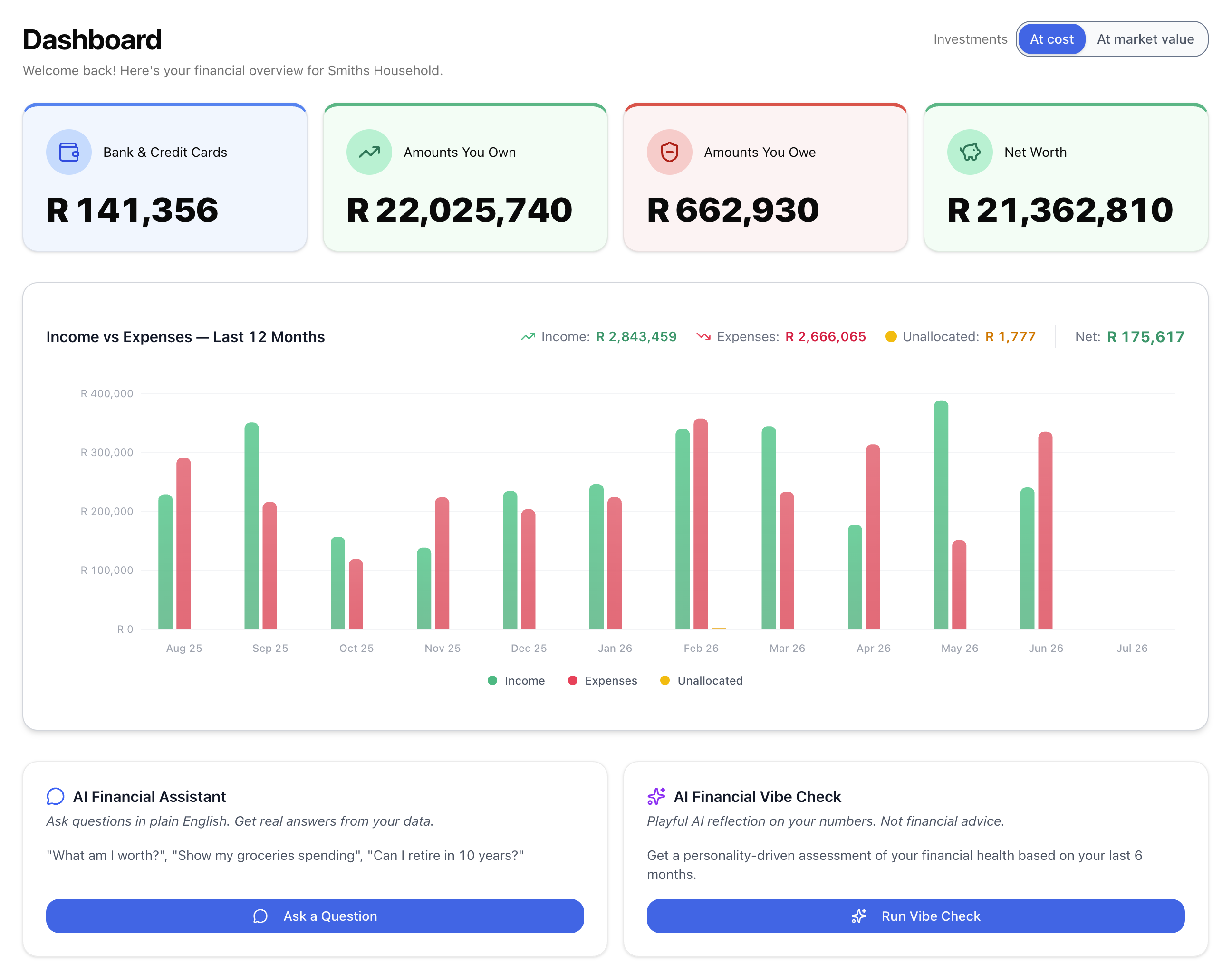The image size is (1232, 973).
Task: Open the Amounts You Owe R 662,930 card
Action: [x=765, y=177]
